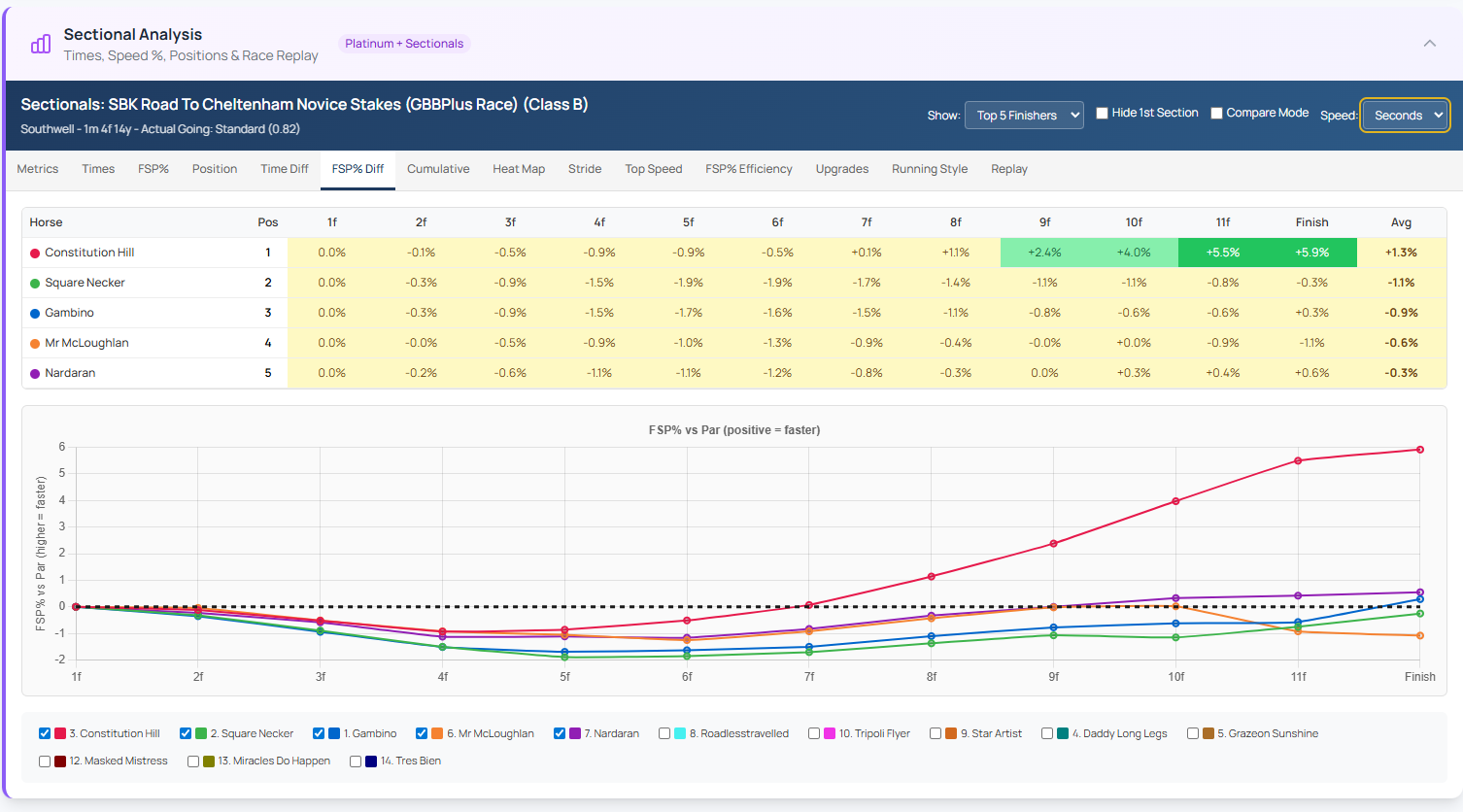Click the Pos column header
The height and width of the screenshot is (812, 1463).
click(x=268, y=222)
